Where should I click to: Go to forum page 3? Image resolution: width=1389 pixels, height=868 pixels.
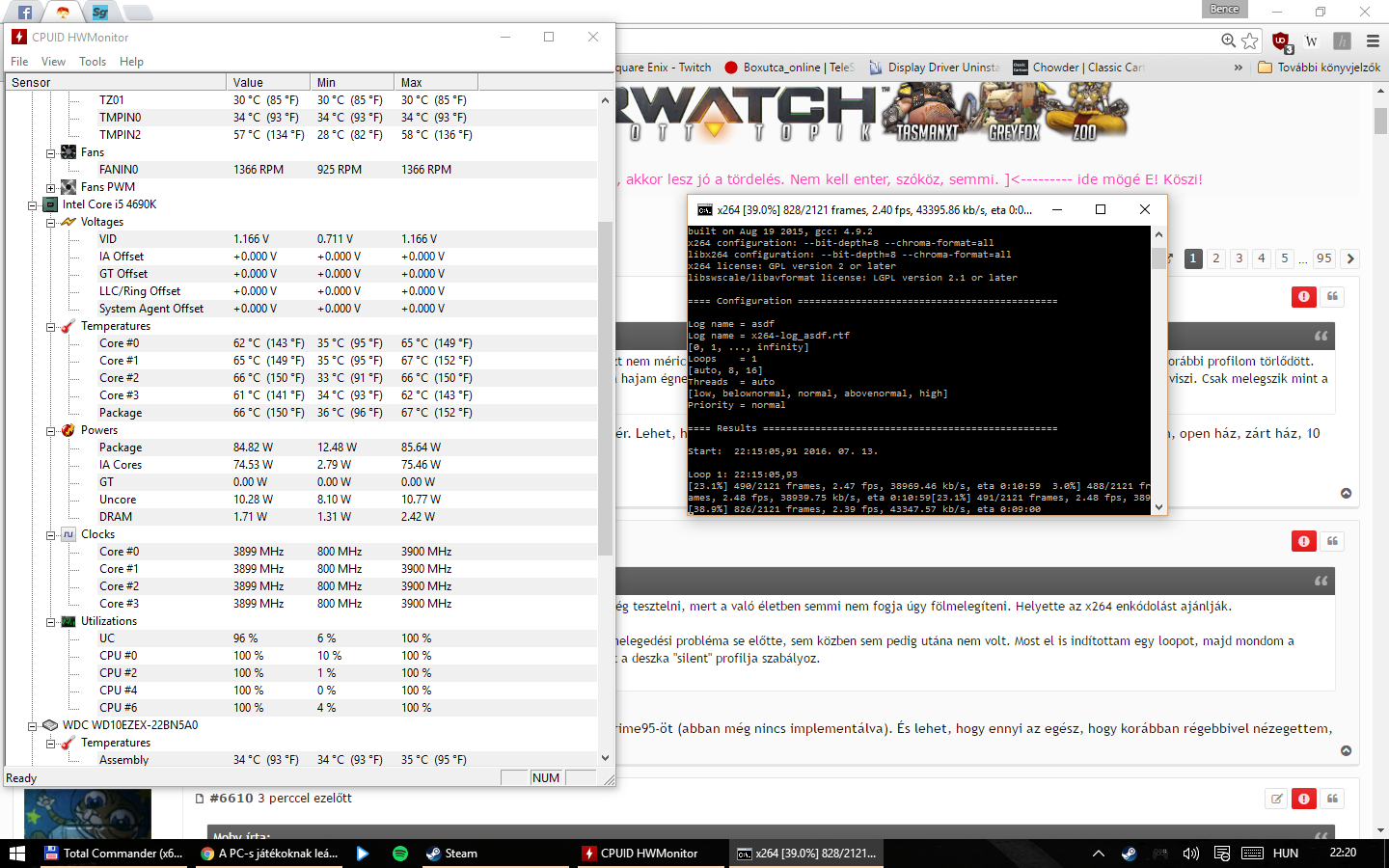1239,258
